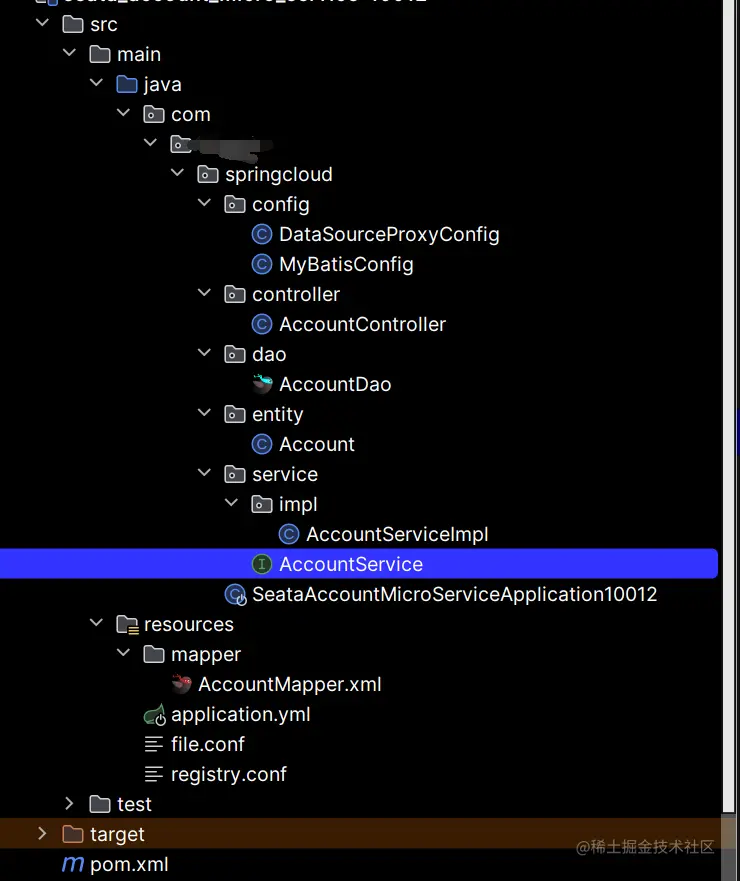
Task: Select AccountController in the project tree
Action: (x=362, y=324)
